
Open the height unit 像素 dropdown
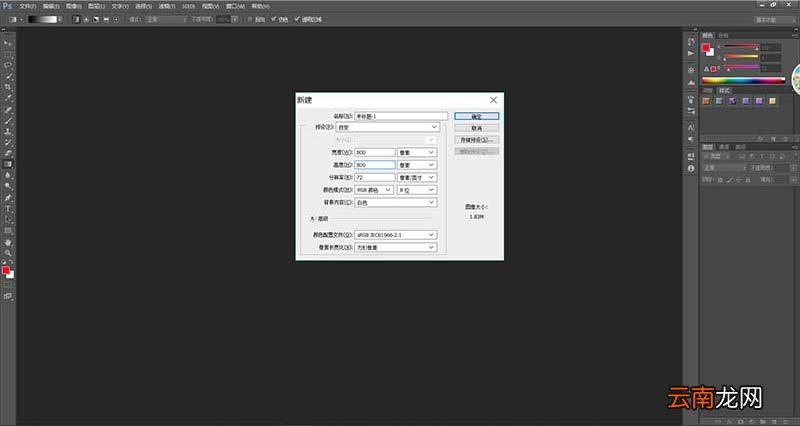pyautogui.click(x=417, y=165)
